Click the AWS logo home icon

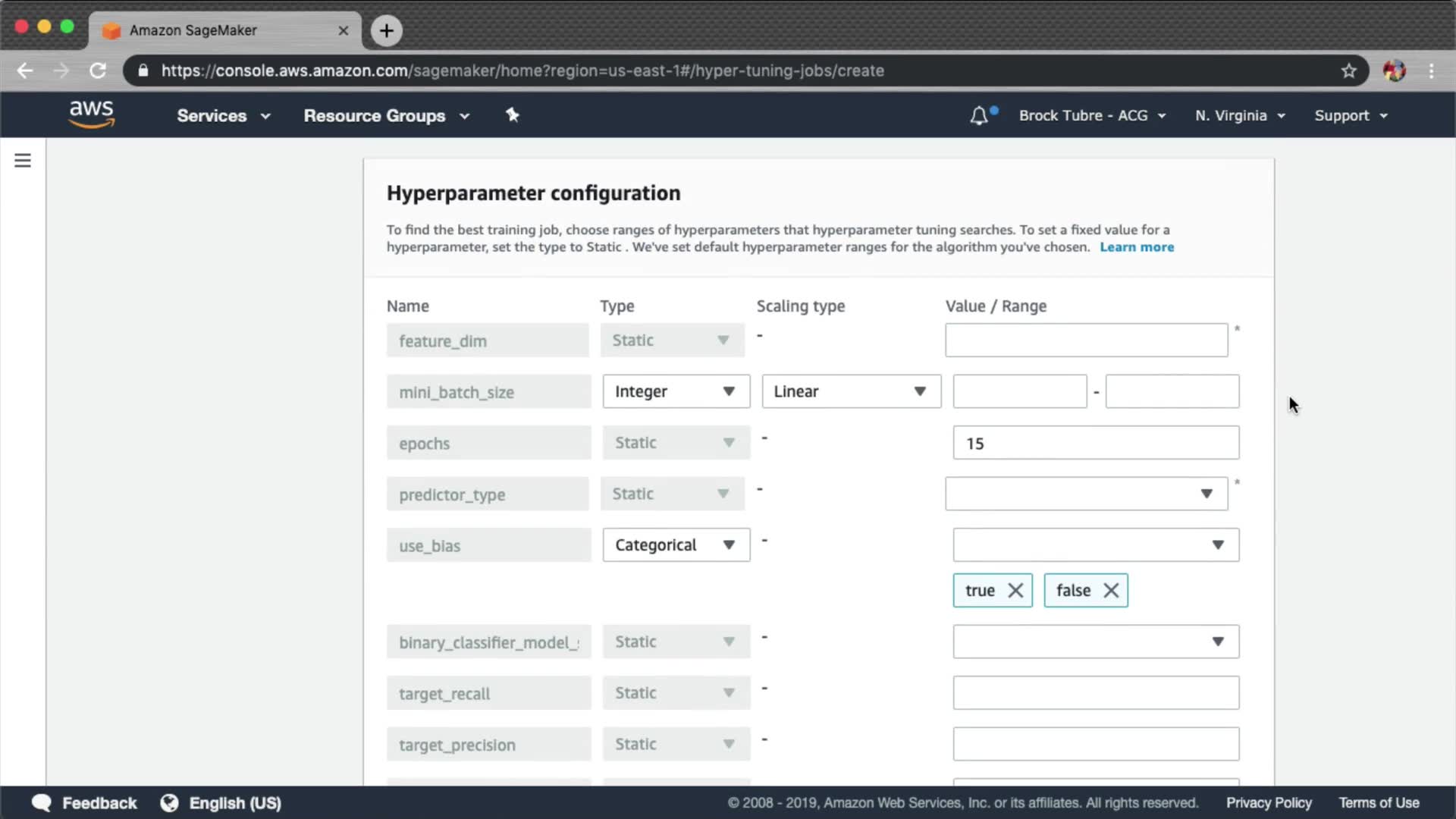click(91, 115)
